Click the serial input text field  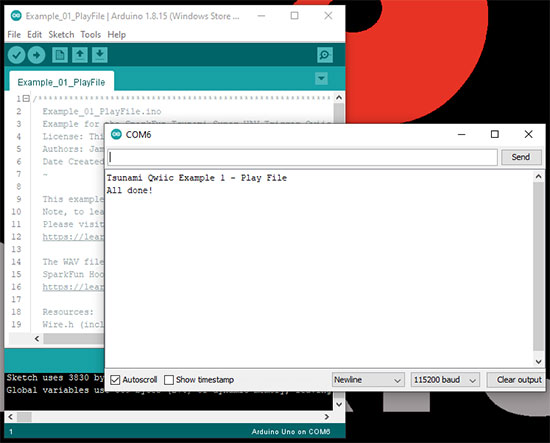302,157
